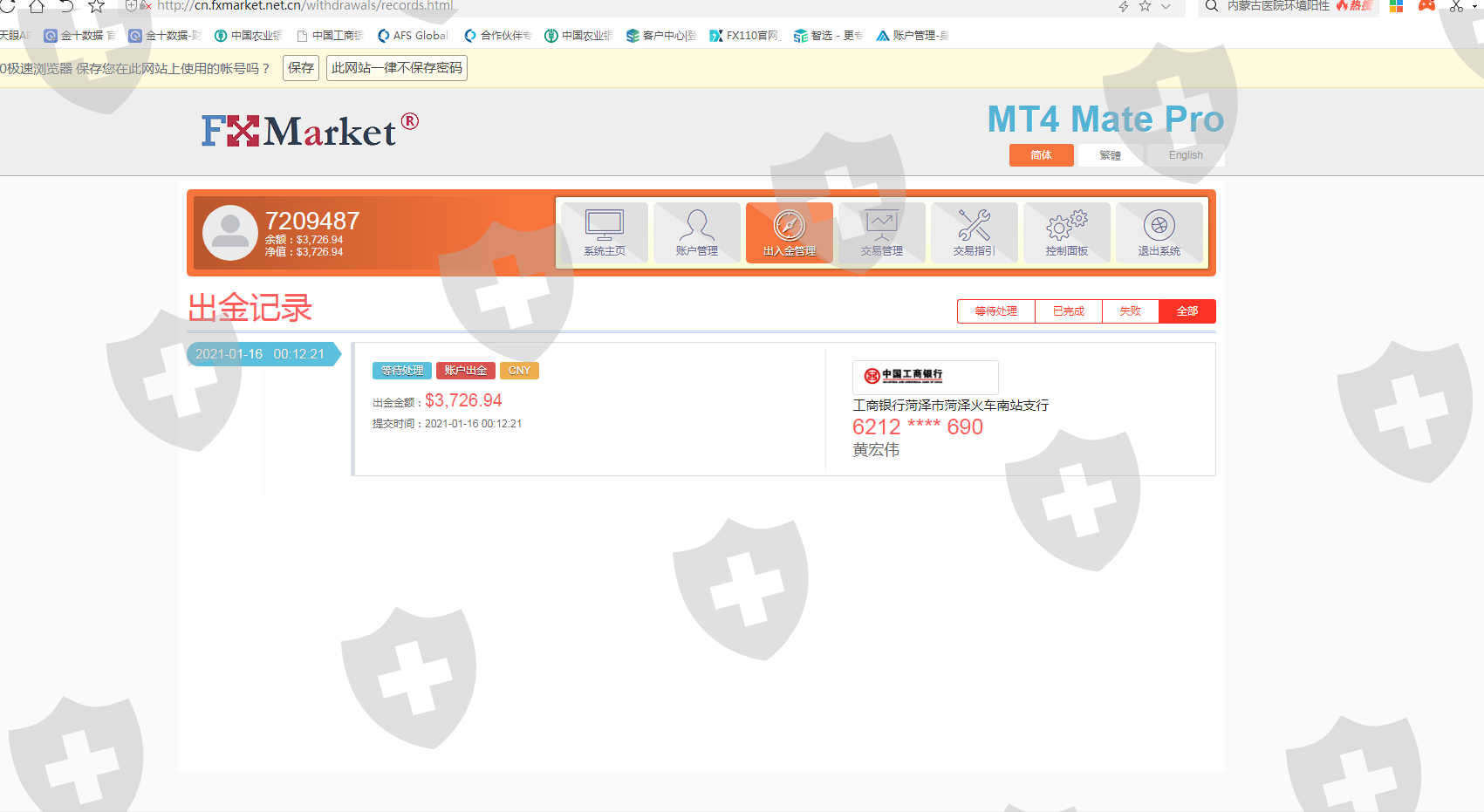Switch language to 繁體
This screenshot has width=1484, height=812.
[1110, 155]
